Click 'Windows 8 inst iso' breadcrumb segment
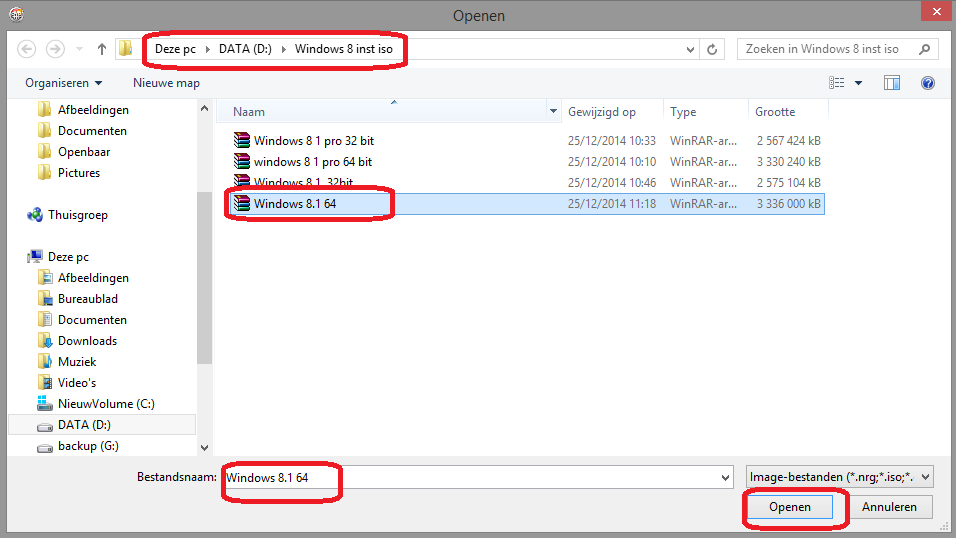 point(344,49)
